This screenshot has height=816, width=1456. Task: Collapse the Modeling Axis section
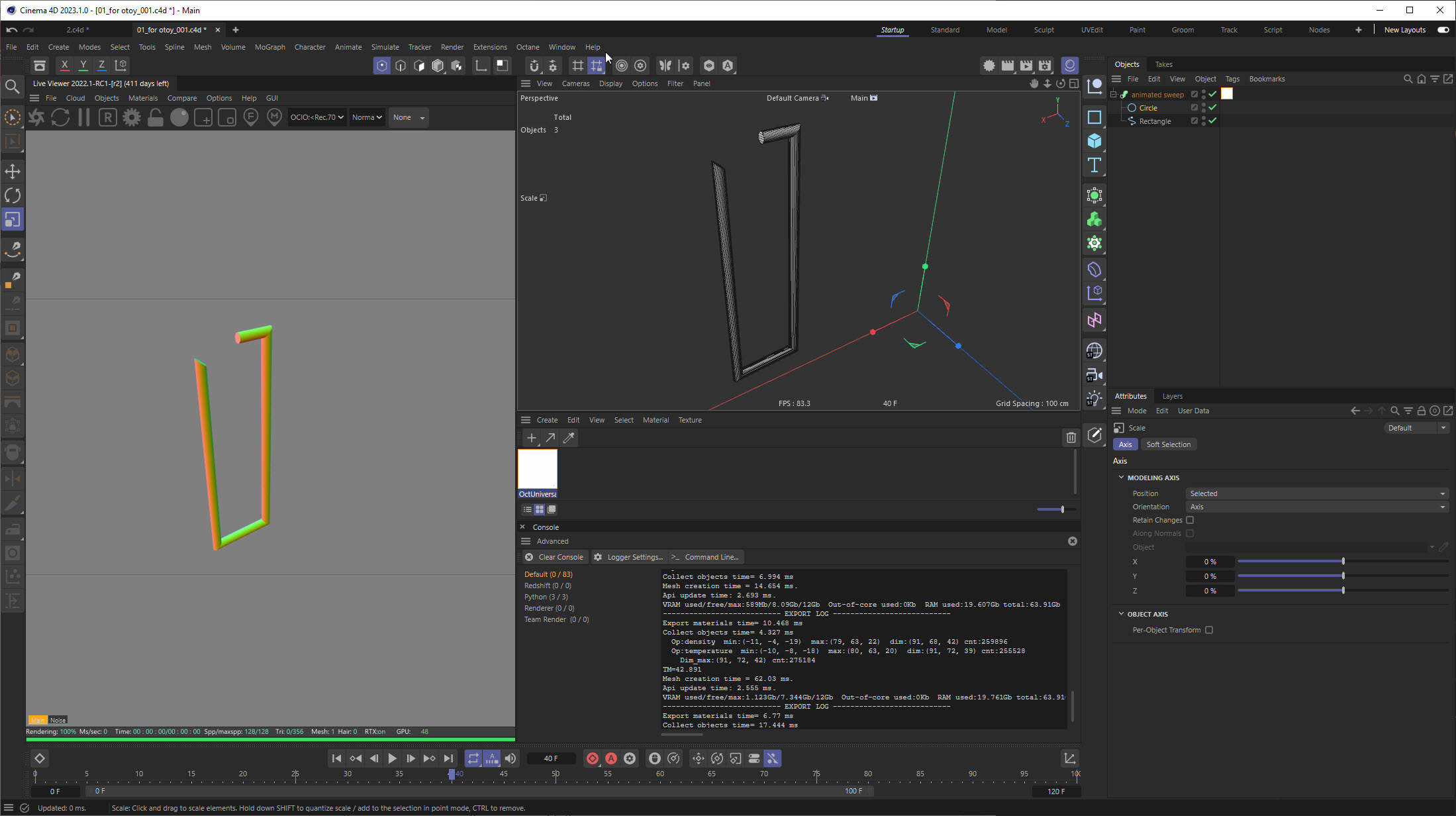1122,478
